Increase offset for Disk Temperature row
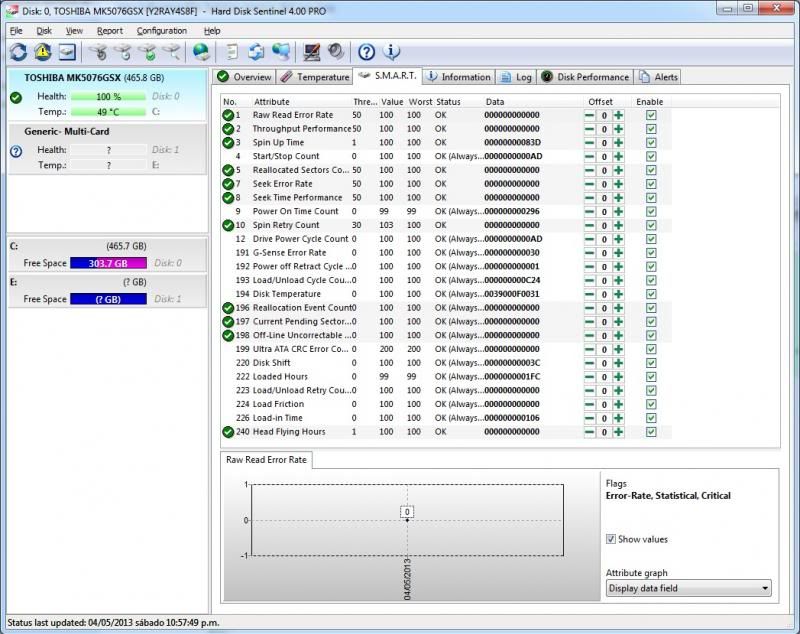 click(618, 294)
